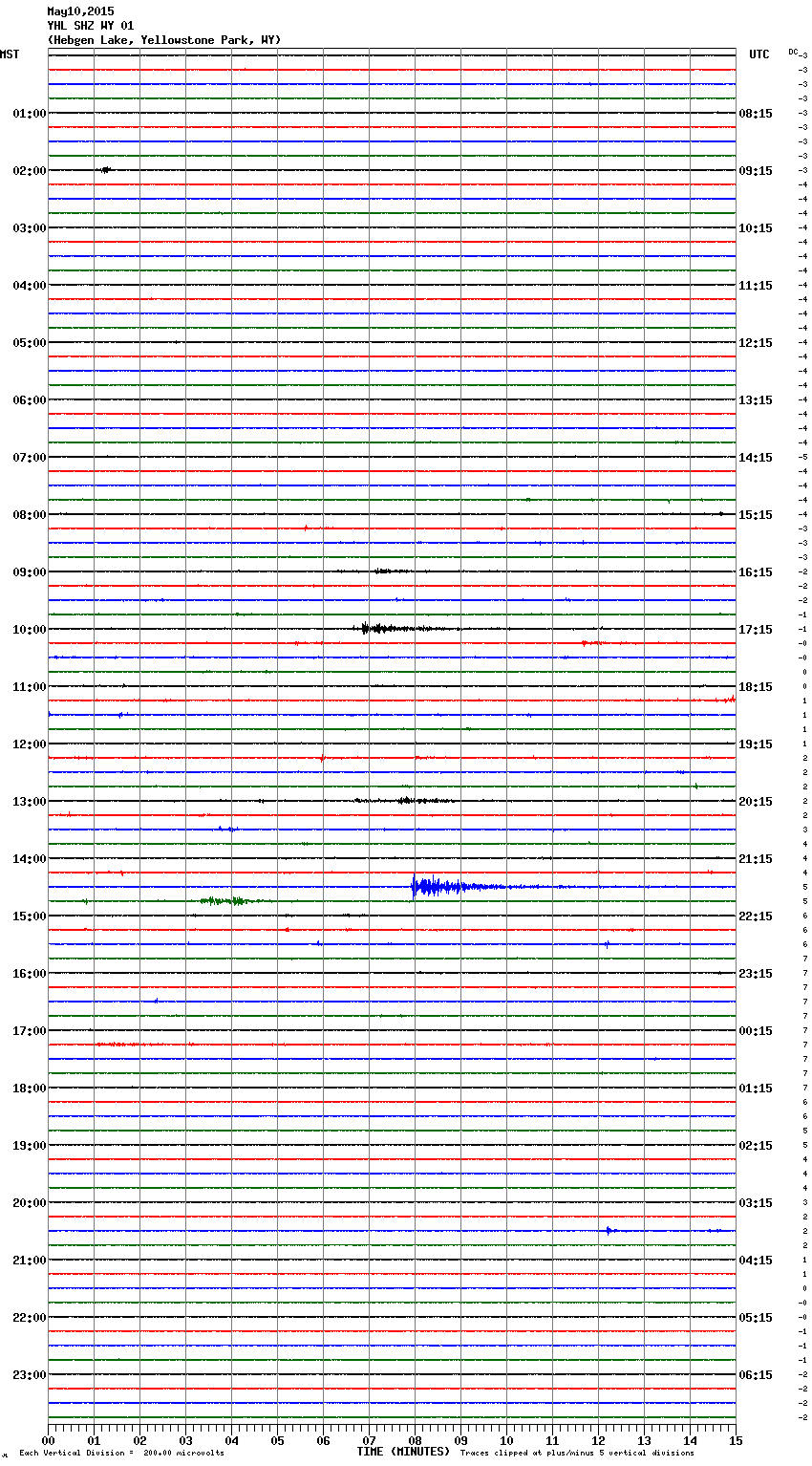Viewport: 812px width, 1466px height.
Task: Select the 11:00 MST time label
Action: (30, 687)
